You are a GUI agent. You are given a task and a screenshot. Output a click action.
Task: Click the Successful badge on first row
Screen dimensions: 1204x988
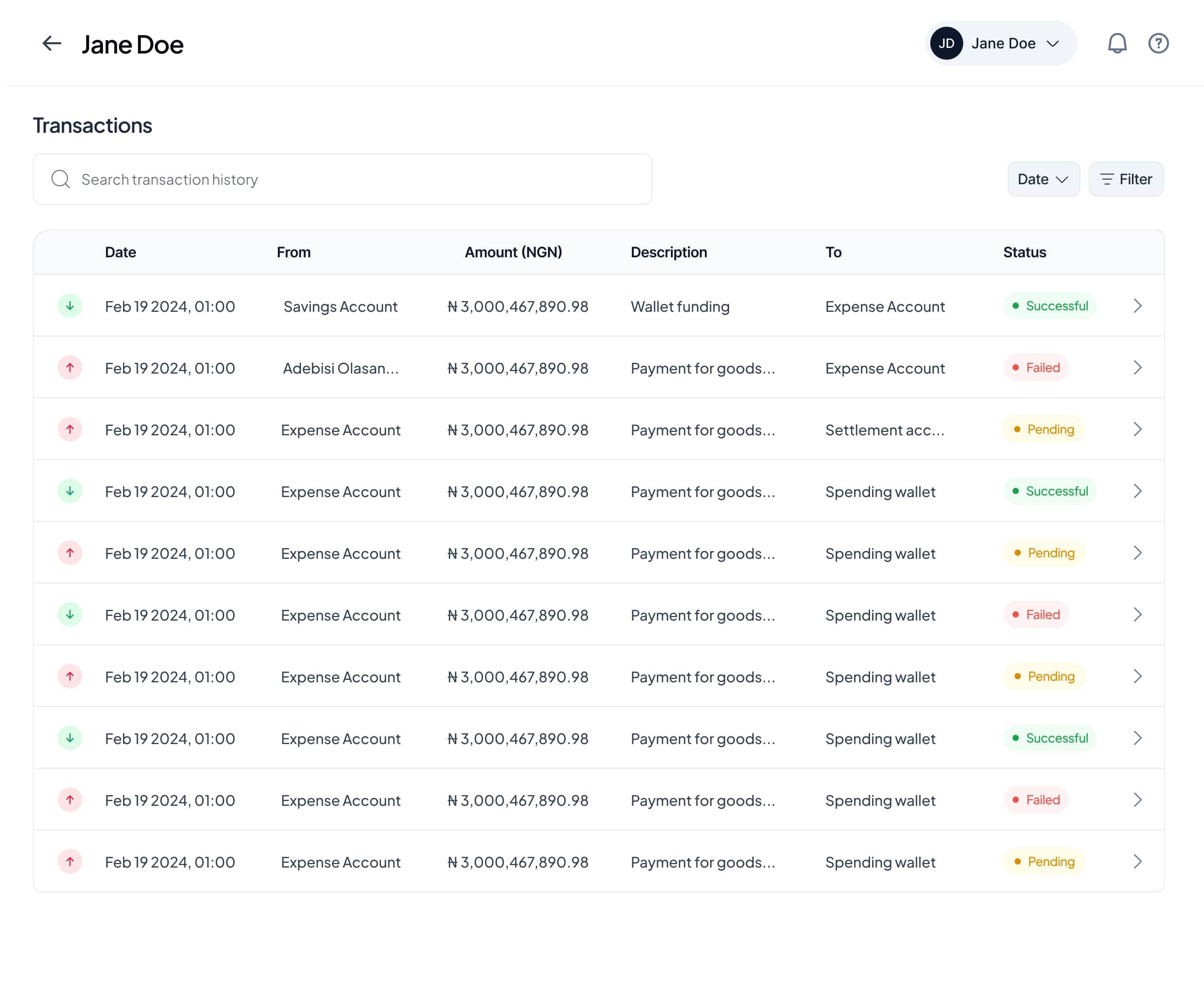click(1050, 306)
